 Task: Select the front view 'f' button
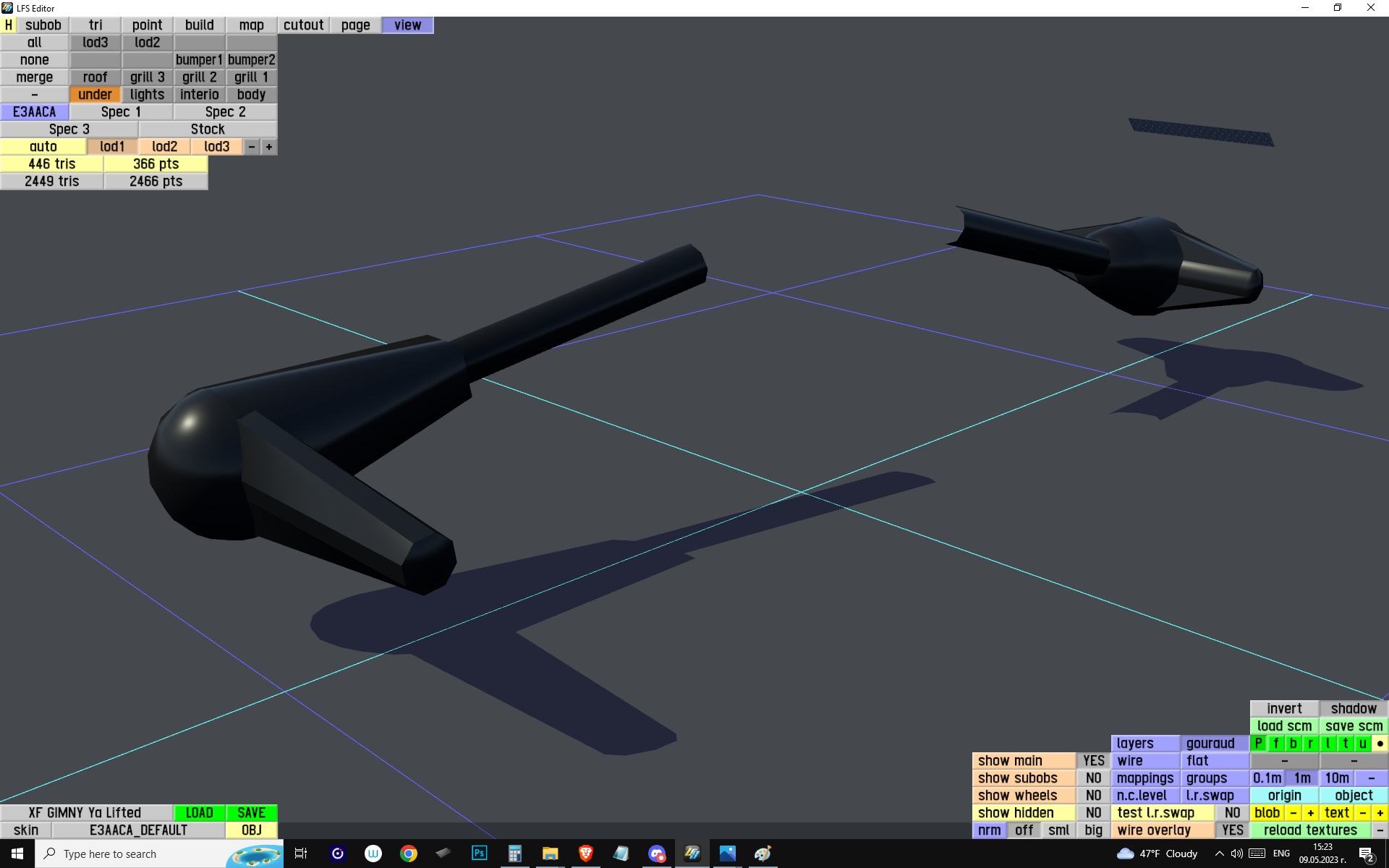[1275, 743]
